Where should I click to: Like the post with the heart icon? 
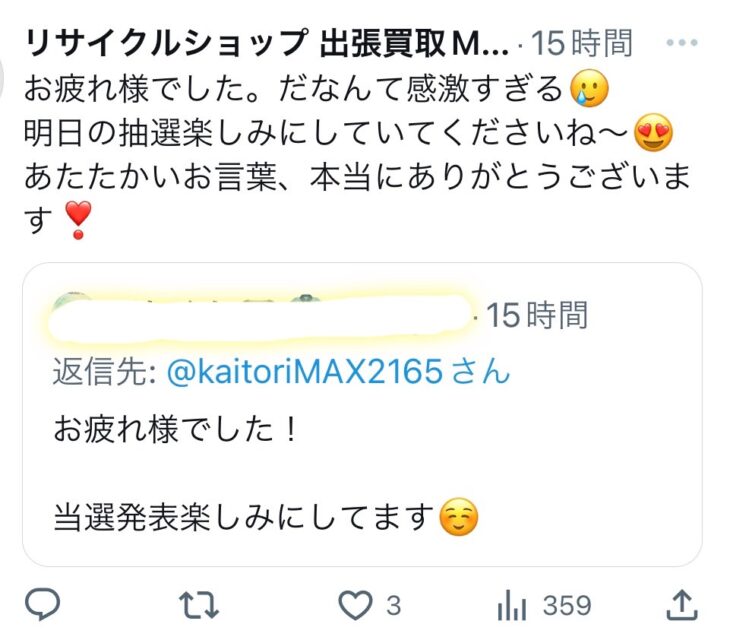click(355, 605)
